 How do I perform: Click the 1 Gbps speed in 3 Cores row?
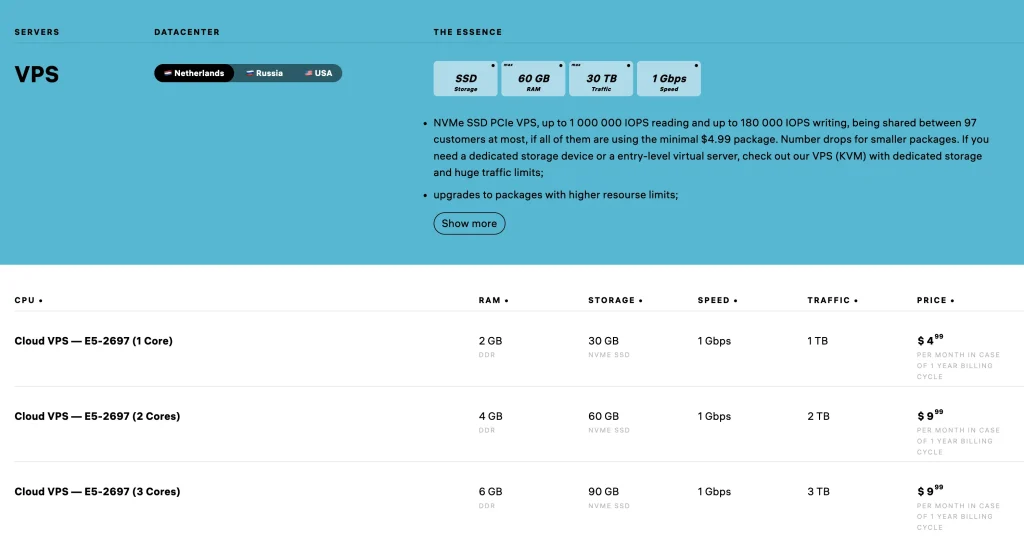coord(714,491)
